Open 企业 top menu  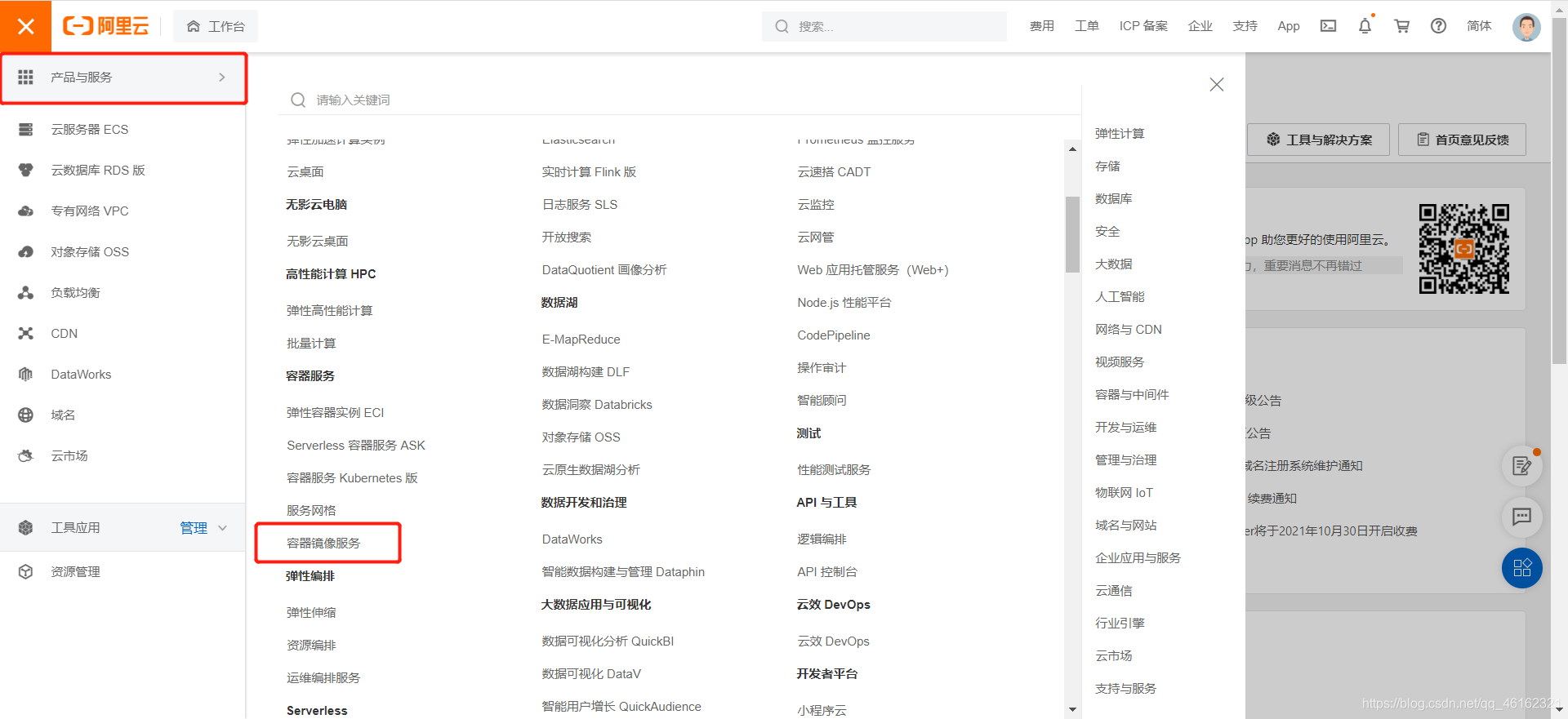click(1200, 26)
